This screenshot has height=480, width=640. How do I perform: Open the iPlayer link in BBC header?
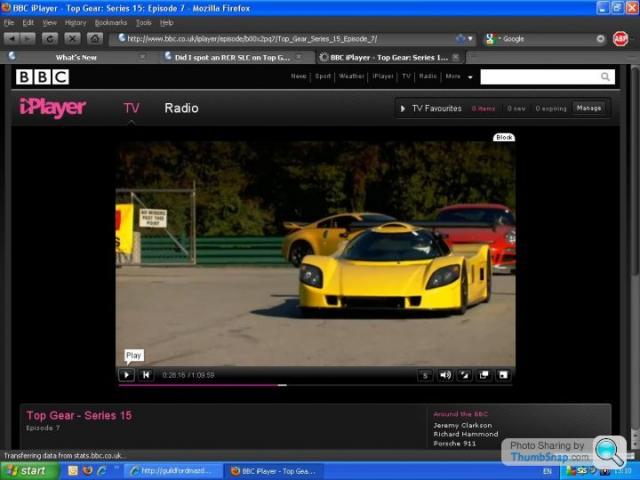tap(383, 76)
